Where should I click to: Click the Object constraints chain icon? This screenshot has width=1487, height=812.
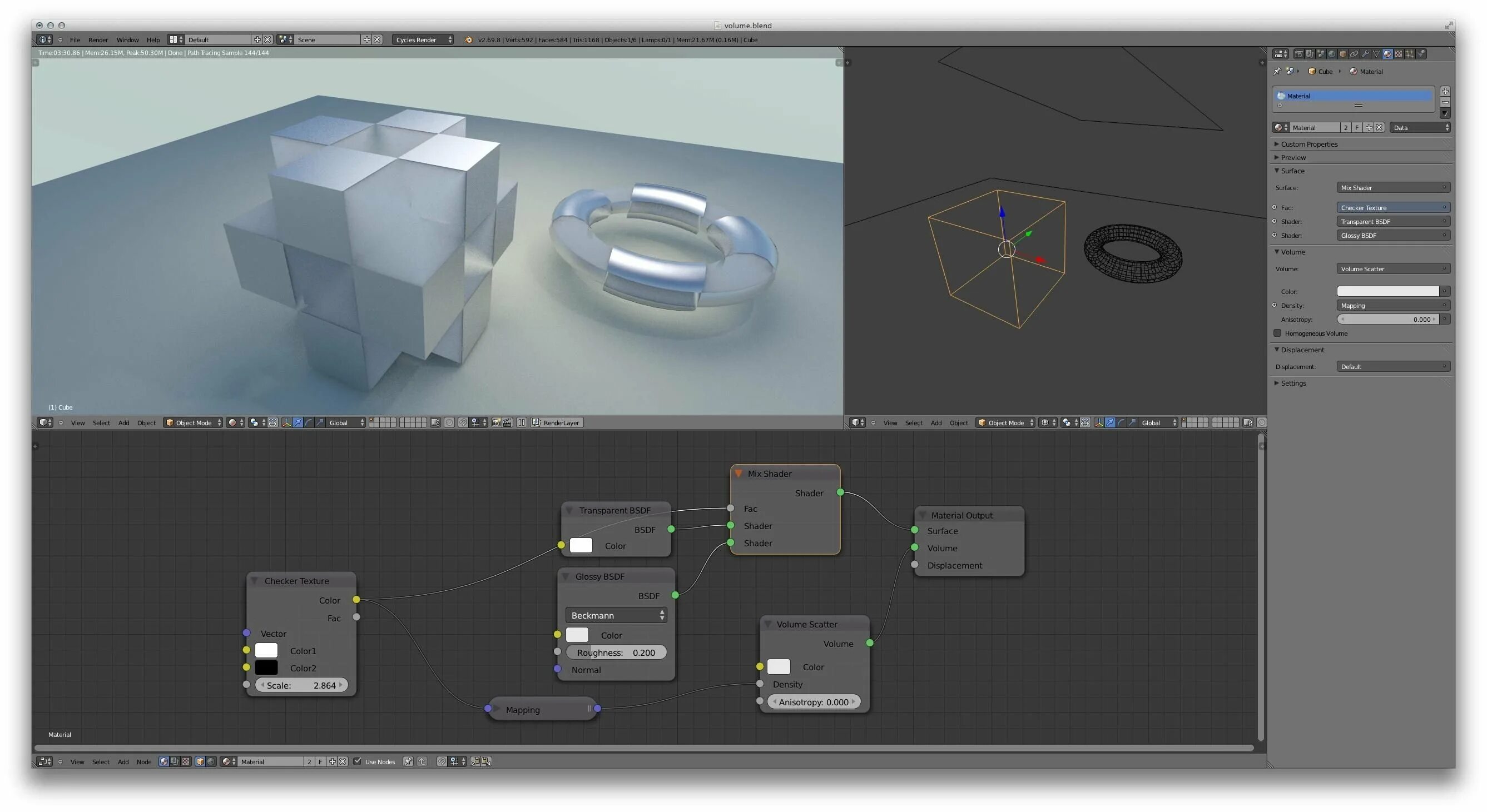click(1355, 54)
